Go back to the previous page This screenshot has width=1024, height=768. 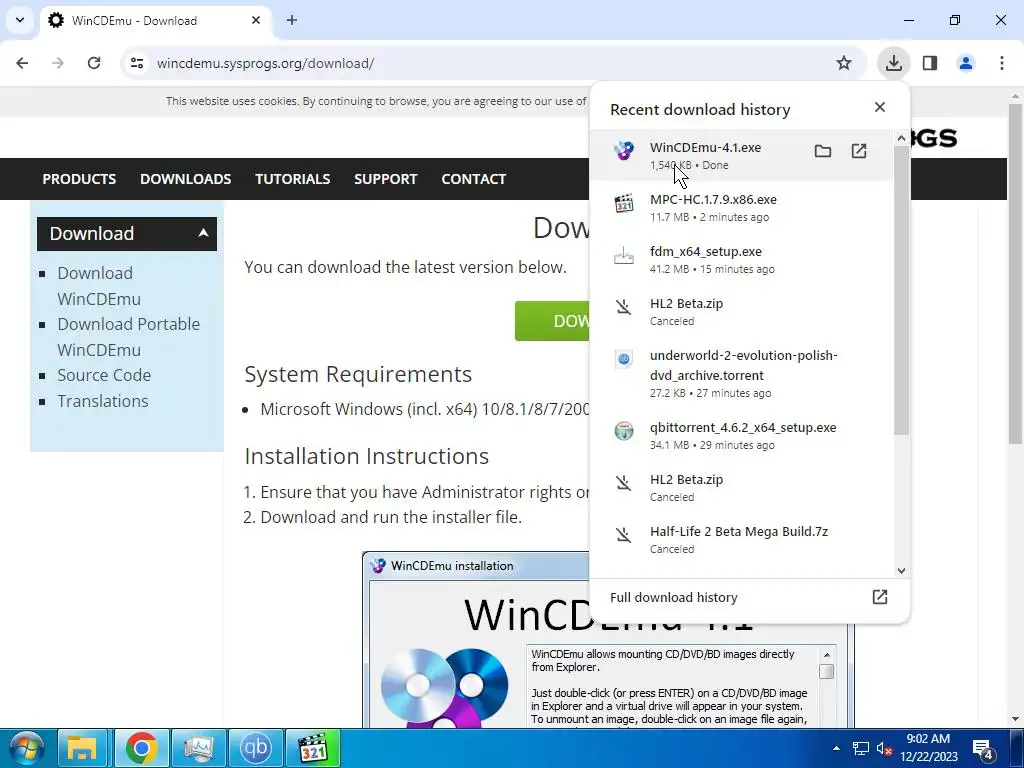coord(22,63)
